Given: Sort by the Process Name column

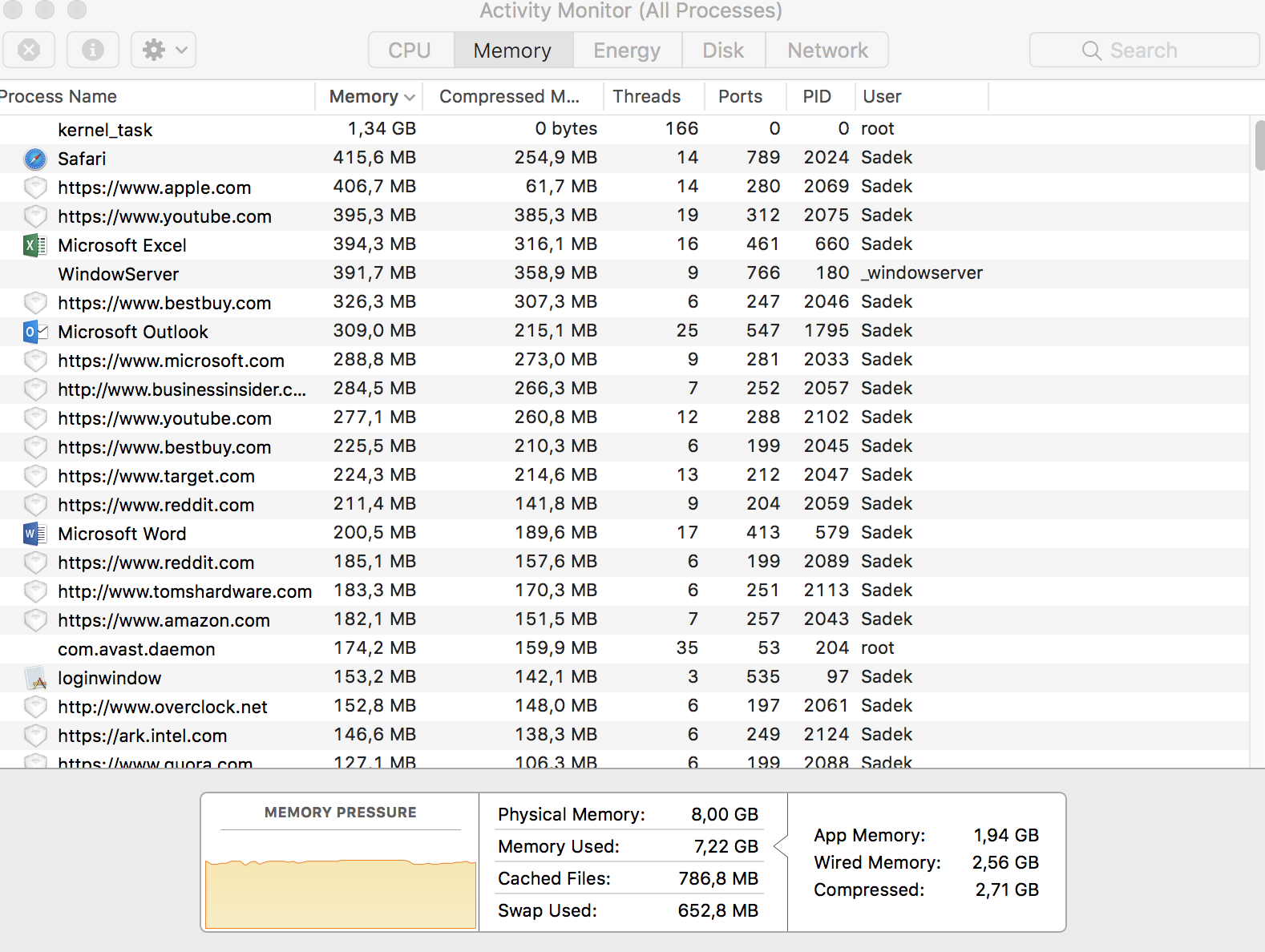Looking at the screenshot, I should point(157,97).
